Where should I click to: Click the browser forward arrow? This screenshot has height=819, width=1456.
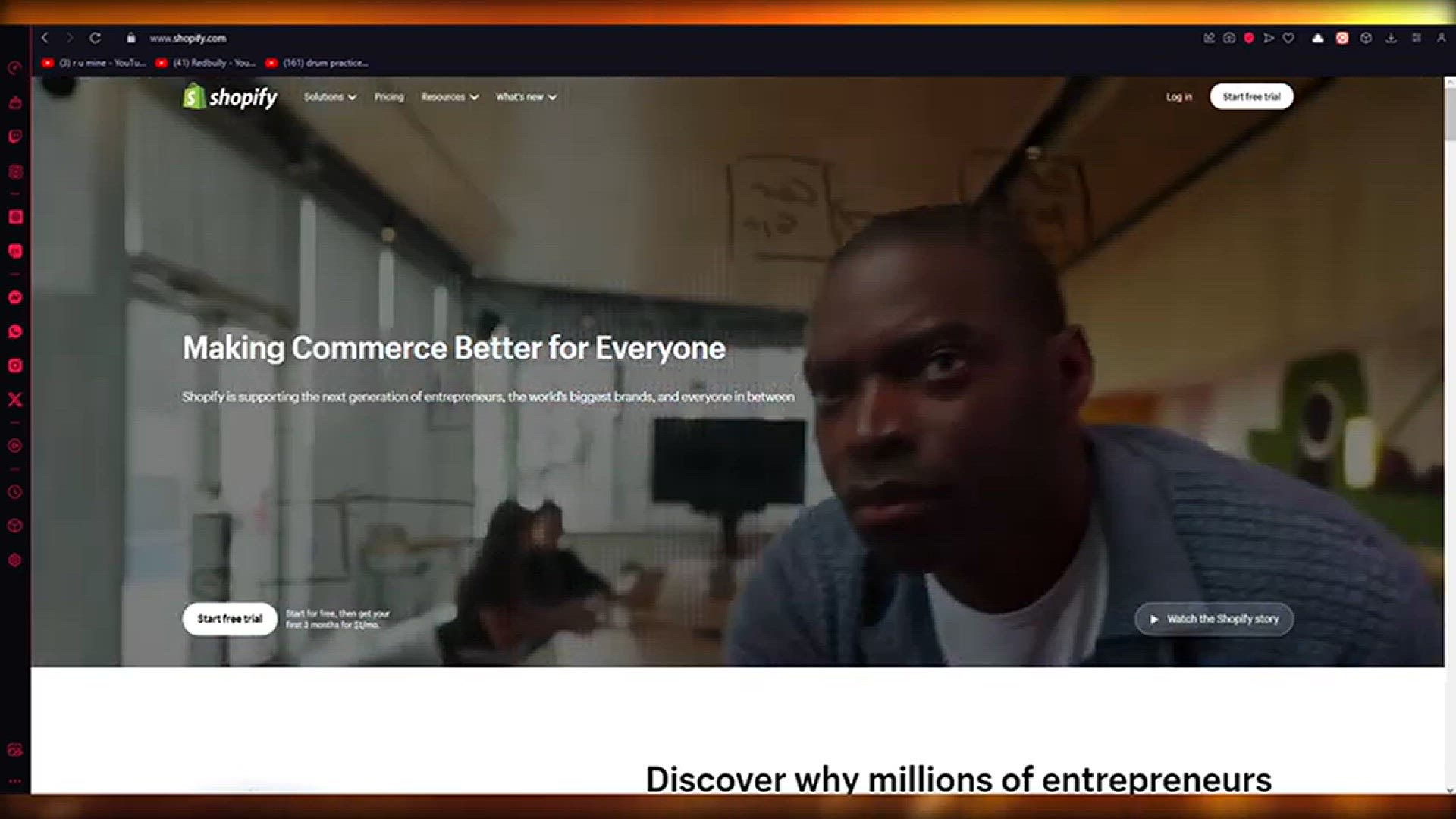pos(70,38)
